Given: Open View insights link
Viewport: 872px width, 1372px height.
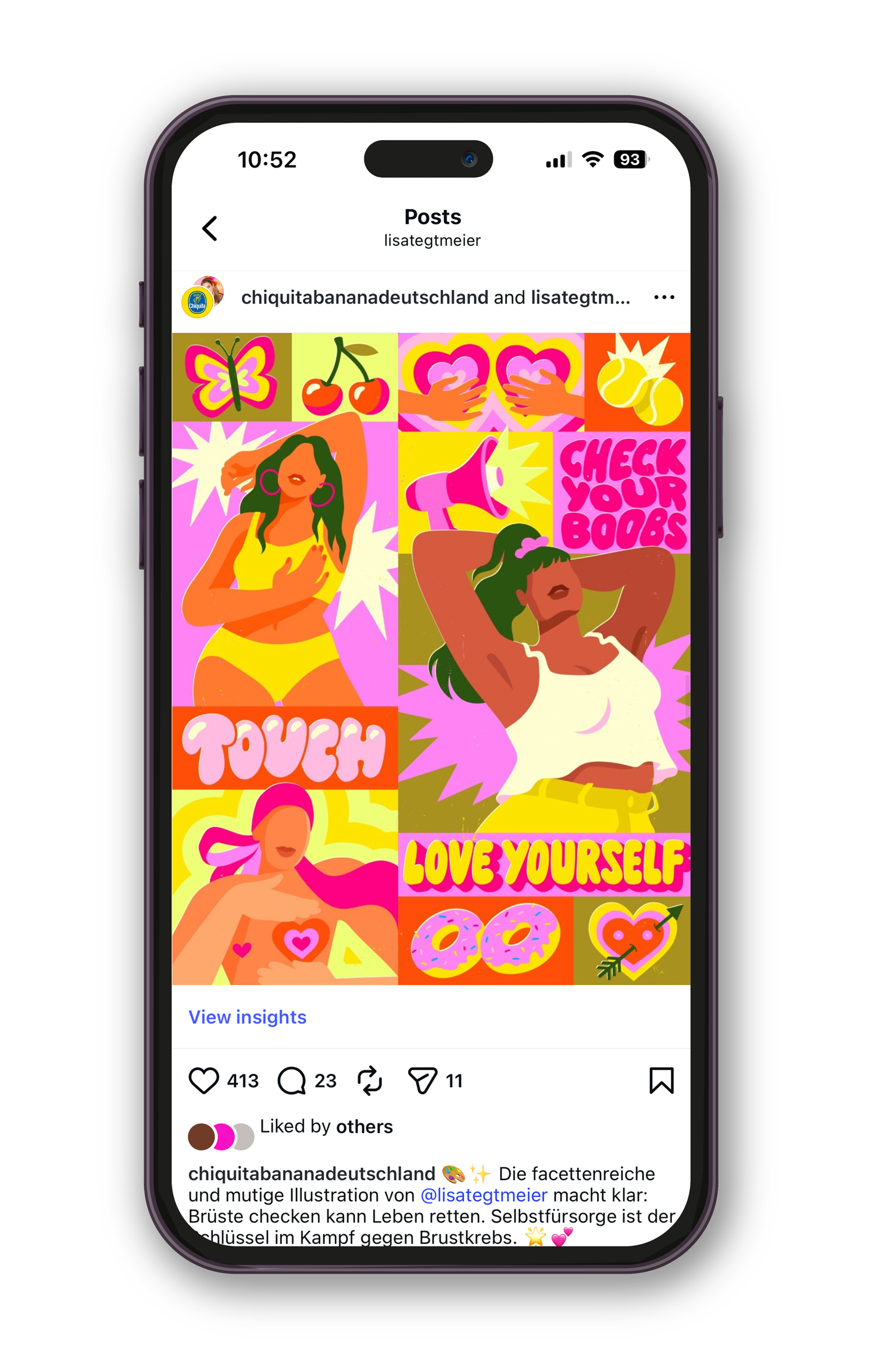Looking at the screenshot, I should pyautogui.click(x=247, y=1017).
